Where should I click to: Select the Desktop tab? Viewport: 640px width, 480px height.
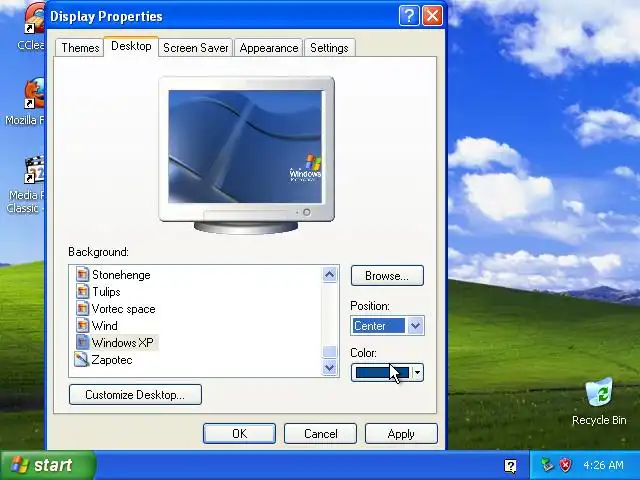pyautogui.click(x=131, y=46)
